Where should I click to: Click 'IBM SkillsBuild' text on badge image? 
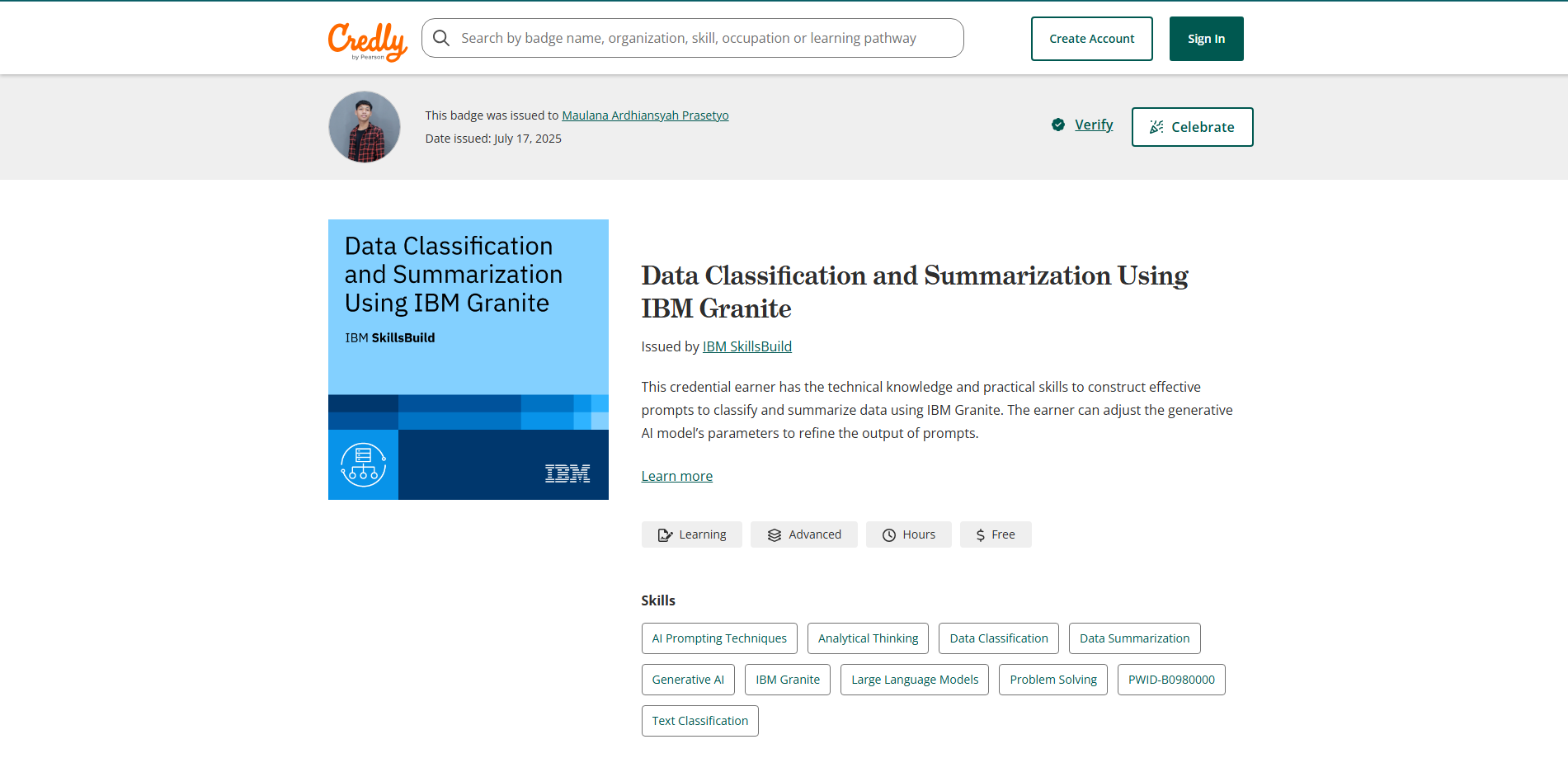(x=390, y=338)
